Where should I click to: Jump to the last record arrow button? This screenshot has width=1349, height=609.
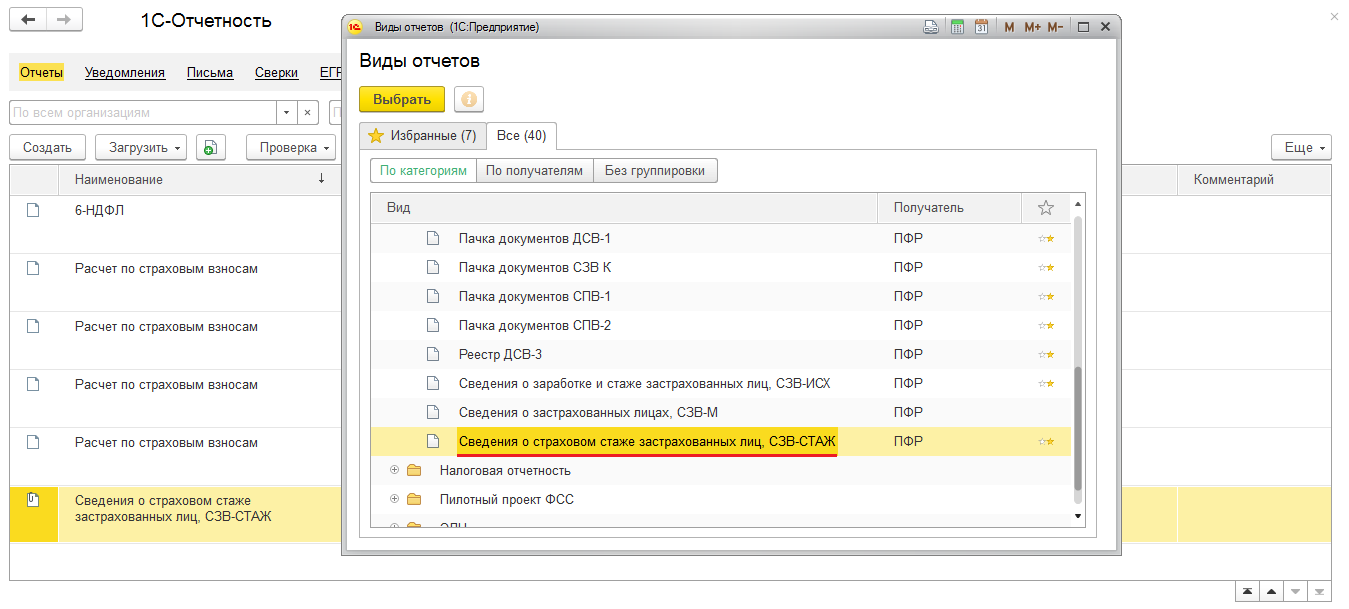coord(1320,592)
